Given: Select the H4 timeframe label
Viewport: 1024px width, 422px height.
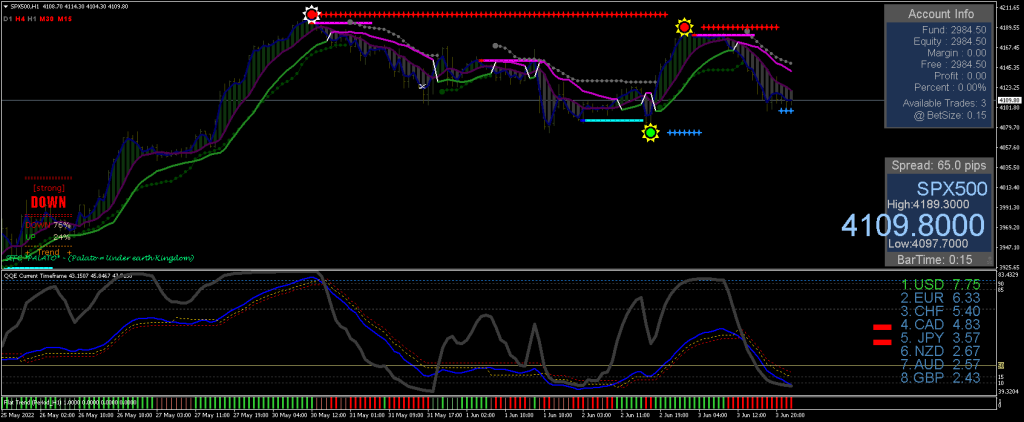Looking at the screenshot, I should [x=20, y=19].
